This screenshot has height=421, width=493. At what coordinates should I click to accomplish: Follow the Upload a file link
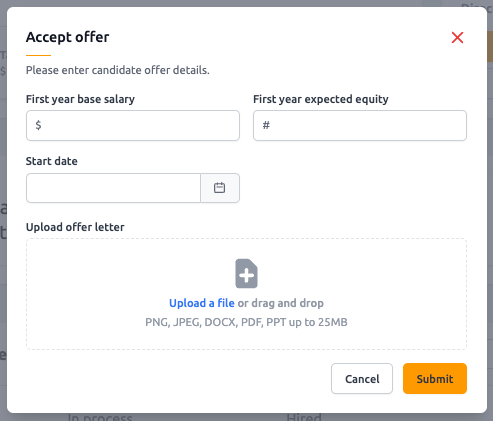[202, 303]
